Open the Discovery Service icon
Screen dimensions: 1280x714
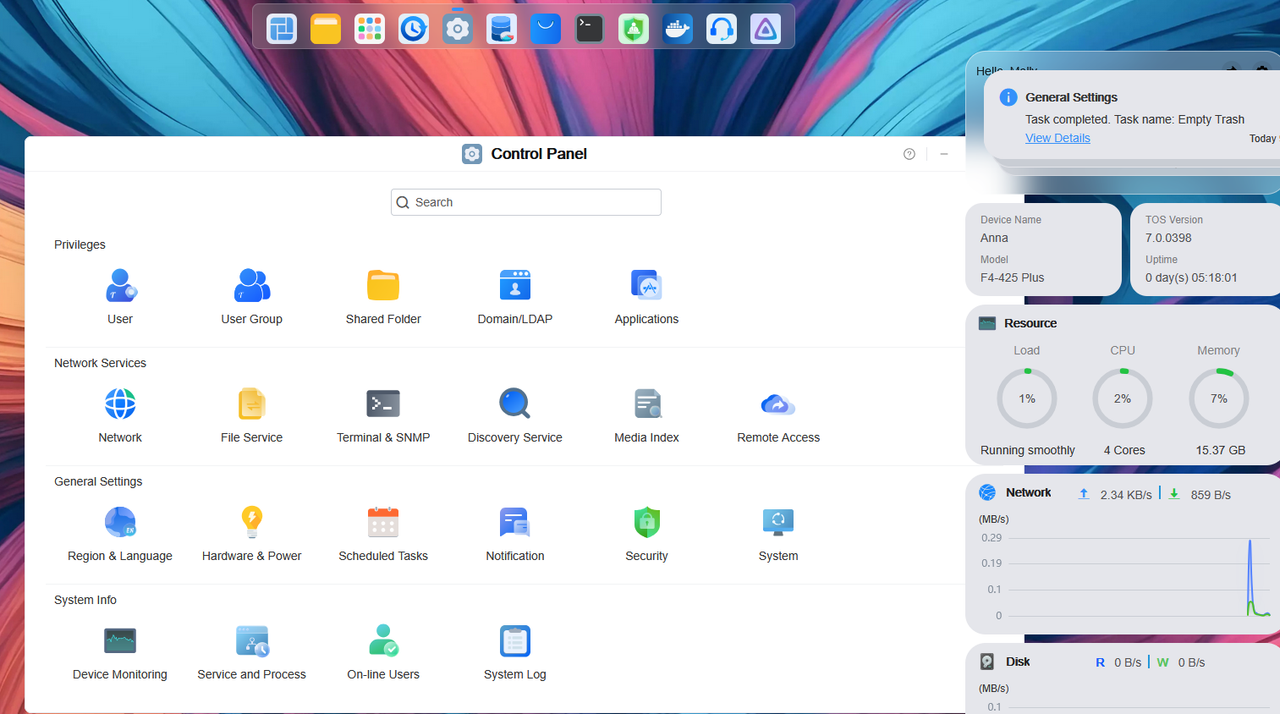point(515,404)
